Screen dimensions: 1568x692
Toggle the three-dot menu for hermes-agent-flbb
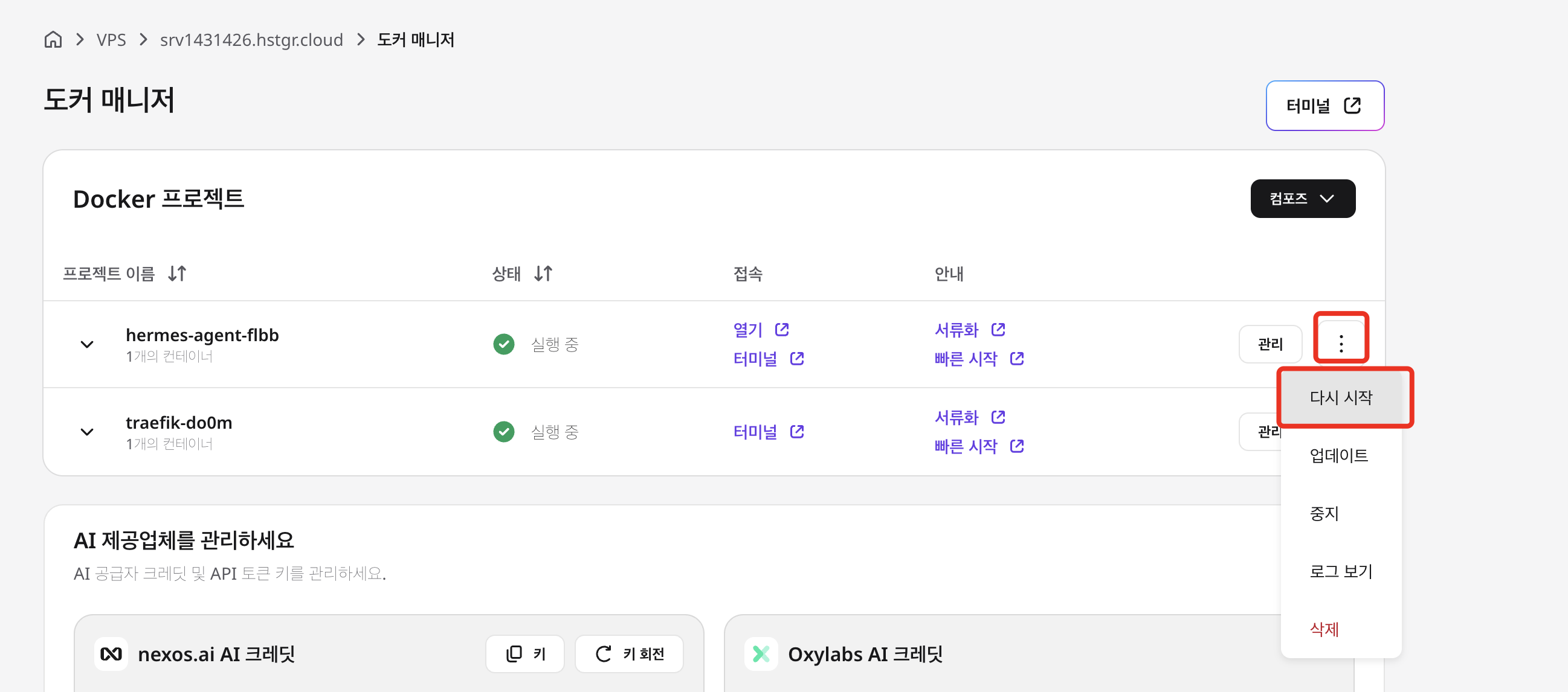coord(1341,344)
